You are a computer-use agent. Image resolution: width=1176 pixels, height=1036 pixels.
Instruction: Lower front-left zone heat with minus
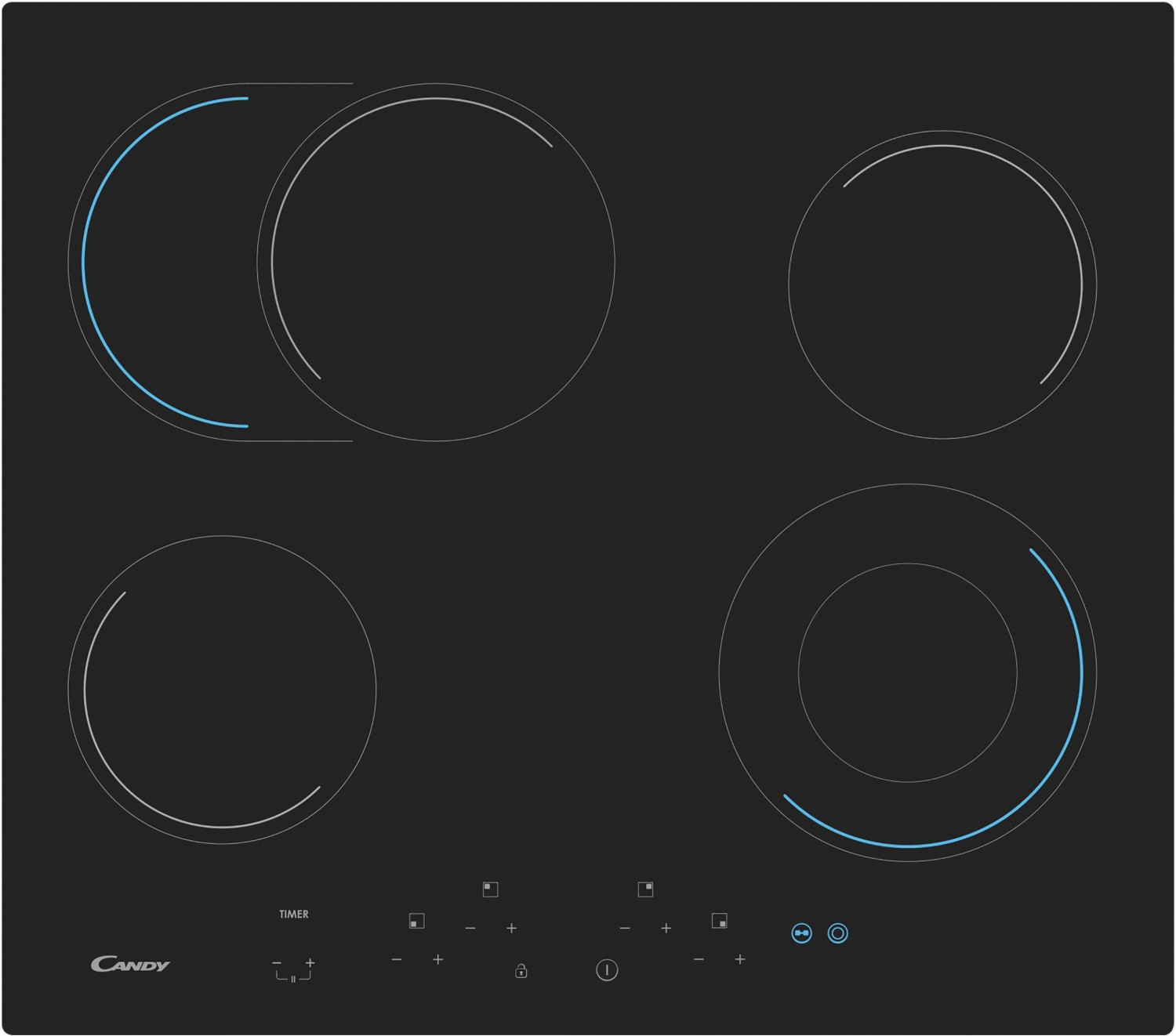point(397,959)
